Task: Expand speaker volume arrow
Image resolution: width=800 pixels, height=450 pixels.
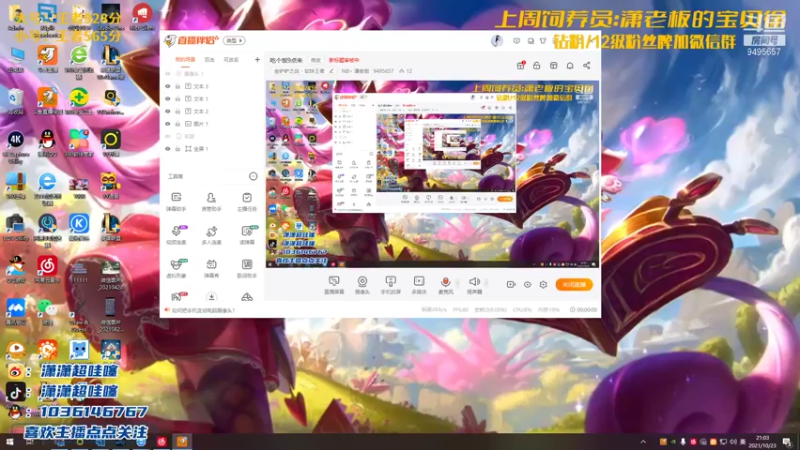Action: click(487, 282)
